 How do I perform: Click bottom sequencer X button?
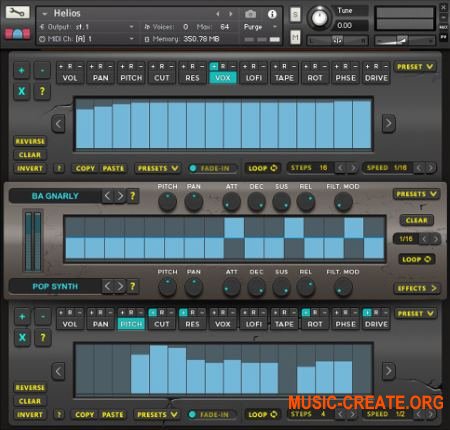(x=22, y=337)
